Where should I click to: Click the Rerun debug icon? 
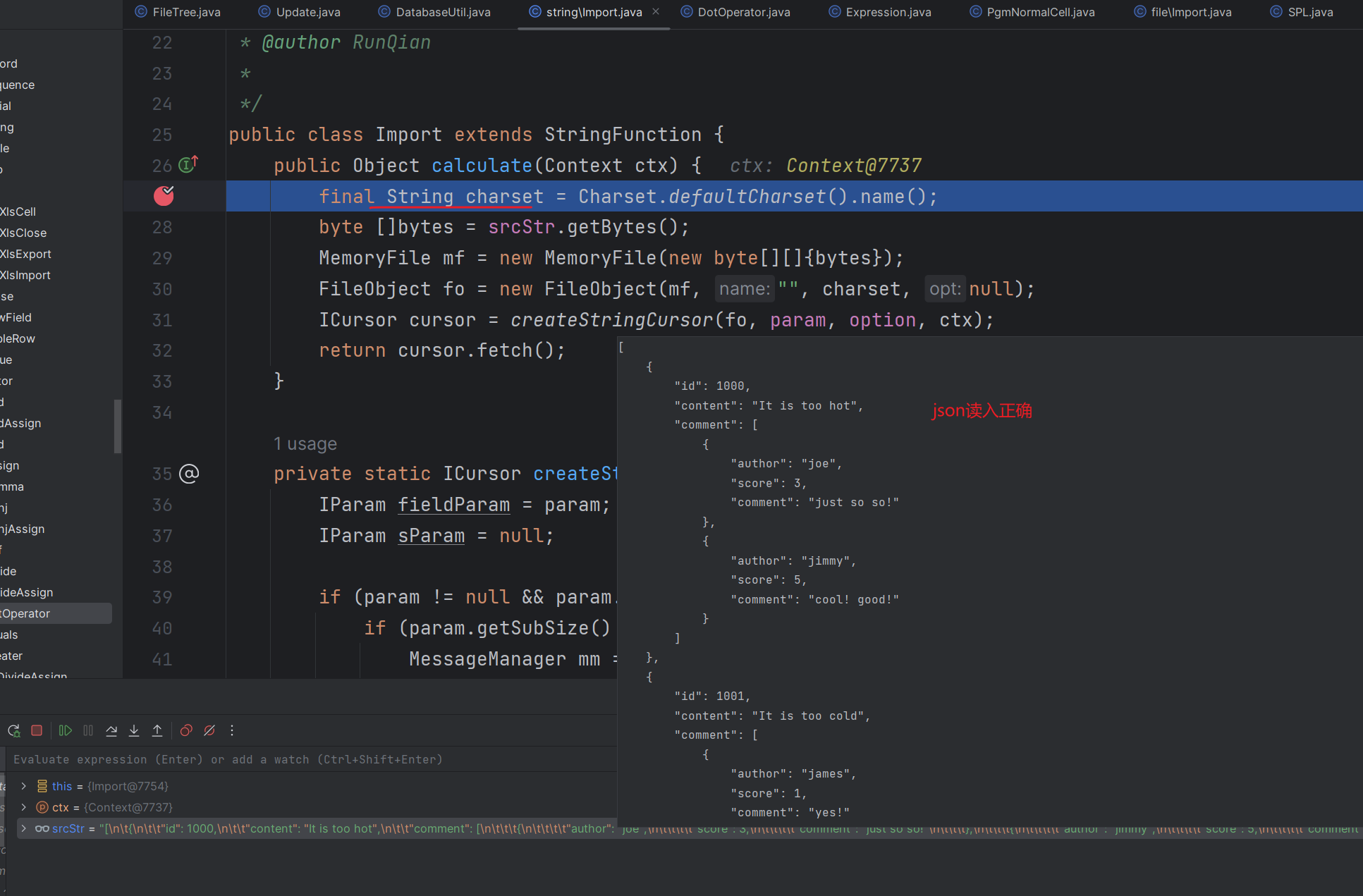[13, 730]
